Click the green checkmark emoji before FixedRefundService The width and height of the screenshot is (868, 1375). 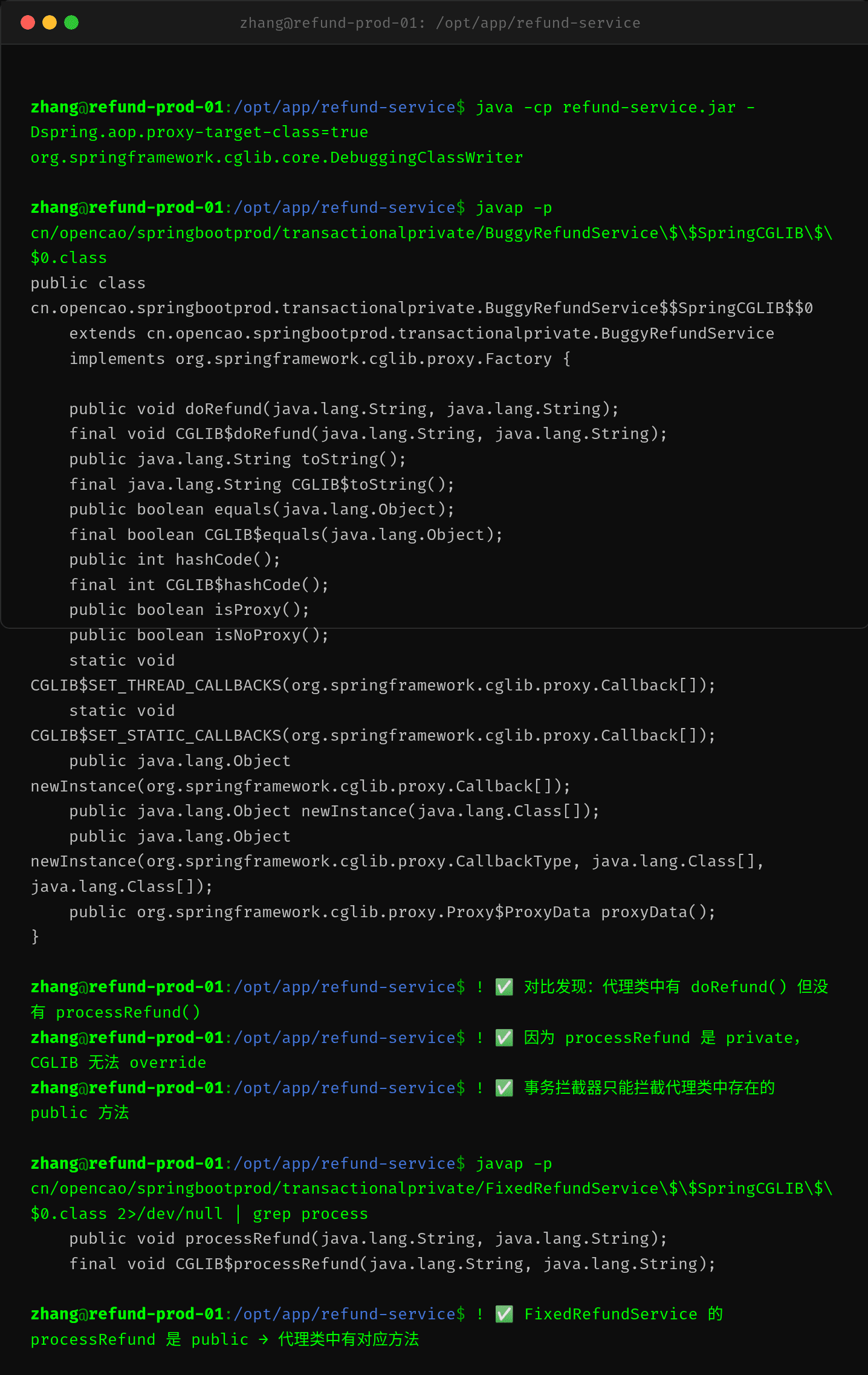504,1315
